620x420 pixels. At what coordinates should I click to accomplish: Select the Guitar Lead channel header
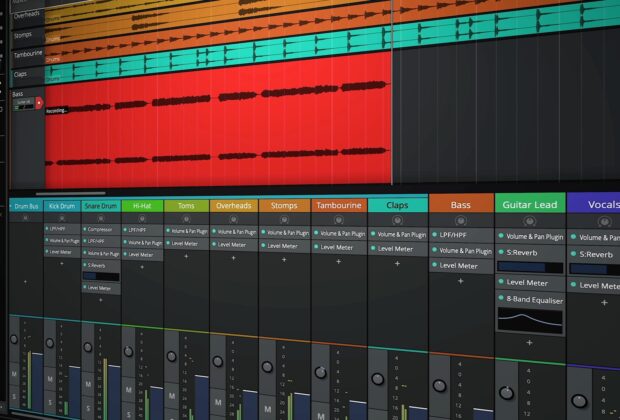click(x=530, y=204)
